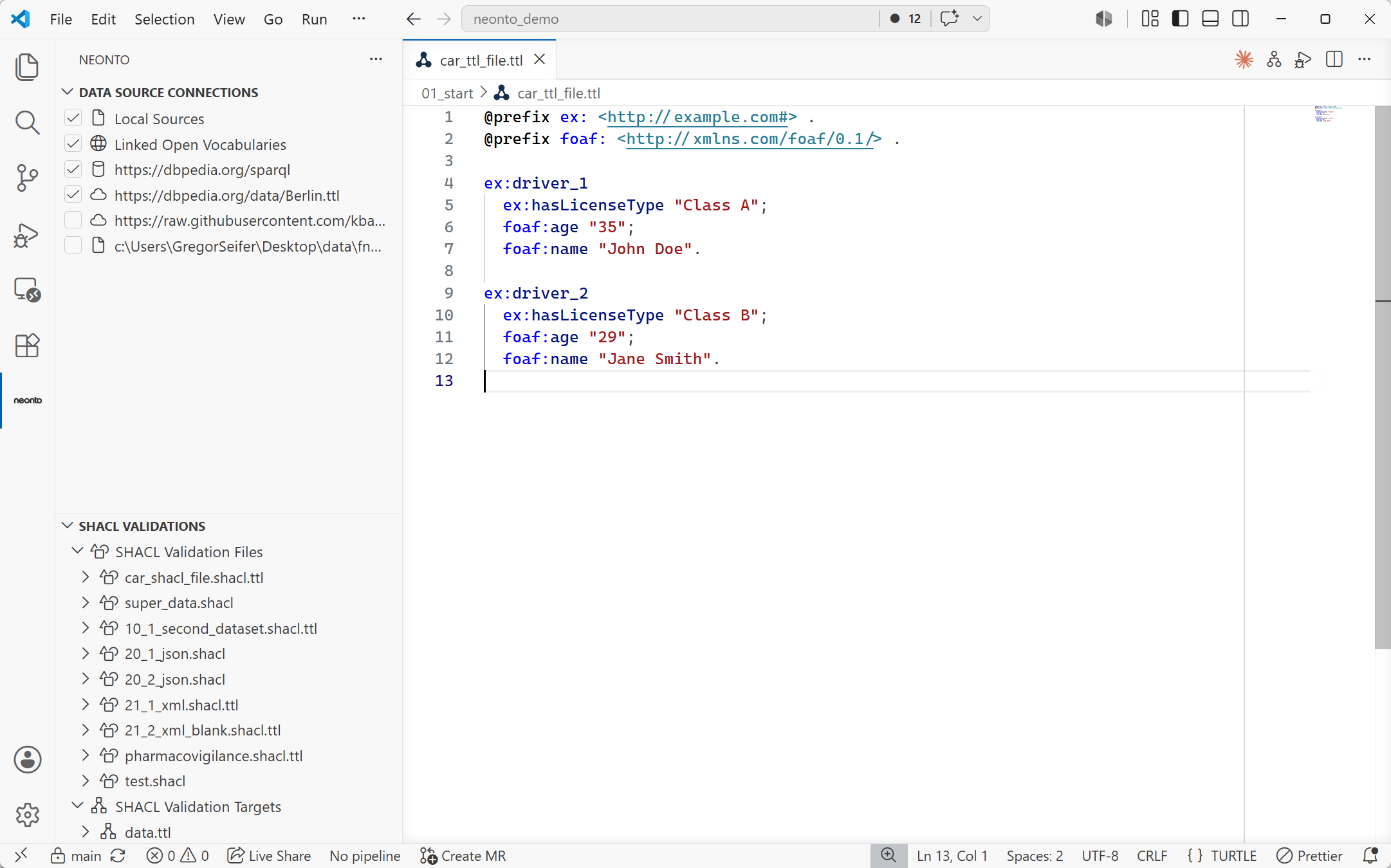Expand super_data.shacl node
Image resolution: width=1391 pixels, height=868 pixels.
(85, 602)
